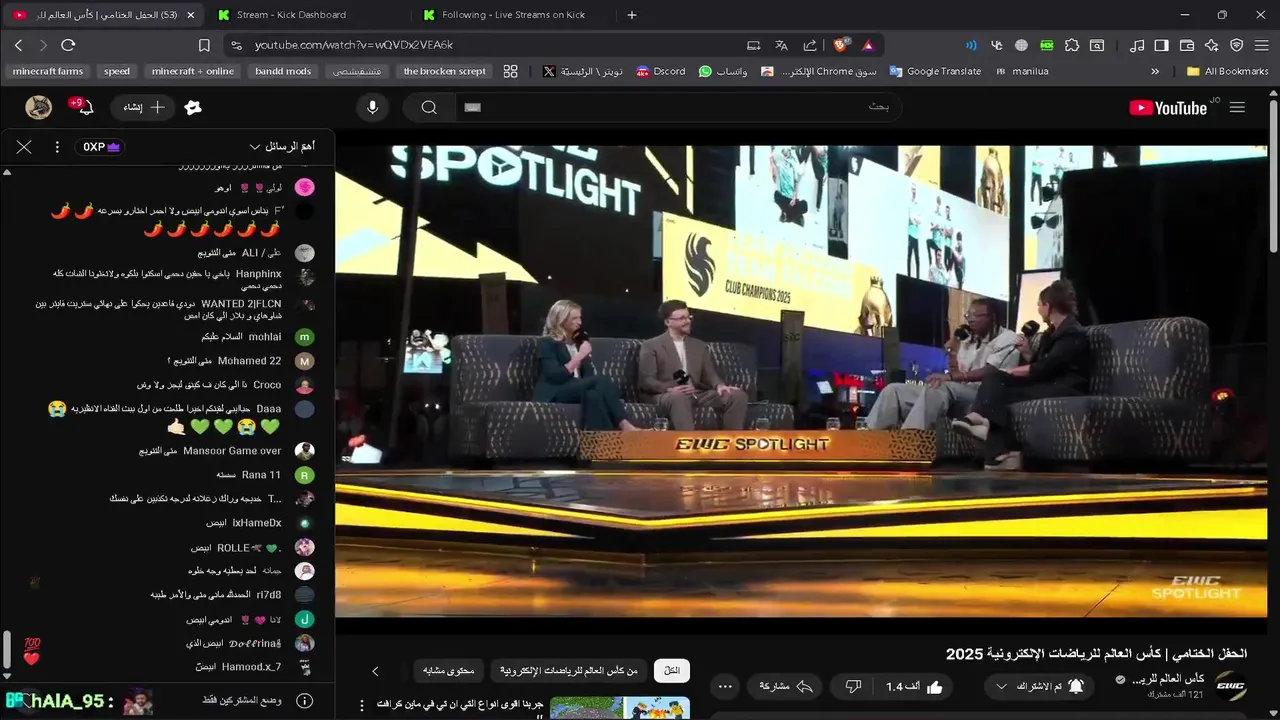This screenshot has width=1280, height=720.
Task: Click the EWC channel avatar
Action: [1230, 686]
